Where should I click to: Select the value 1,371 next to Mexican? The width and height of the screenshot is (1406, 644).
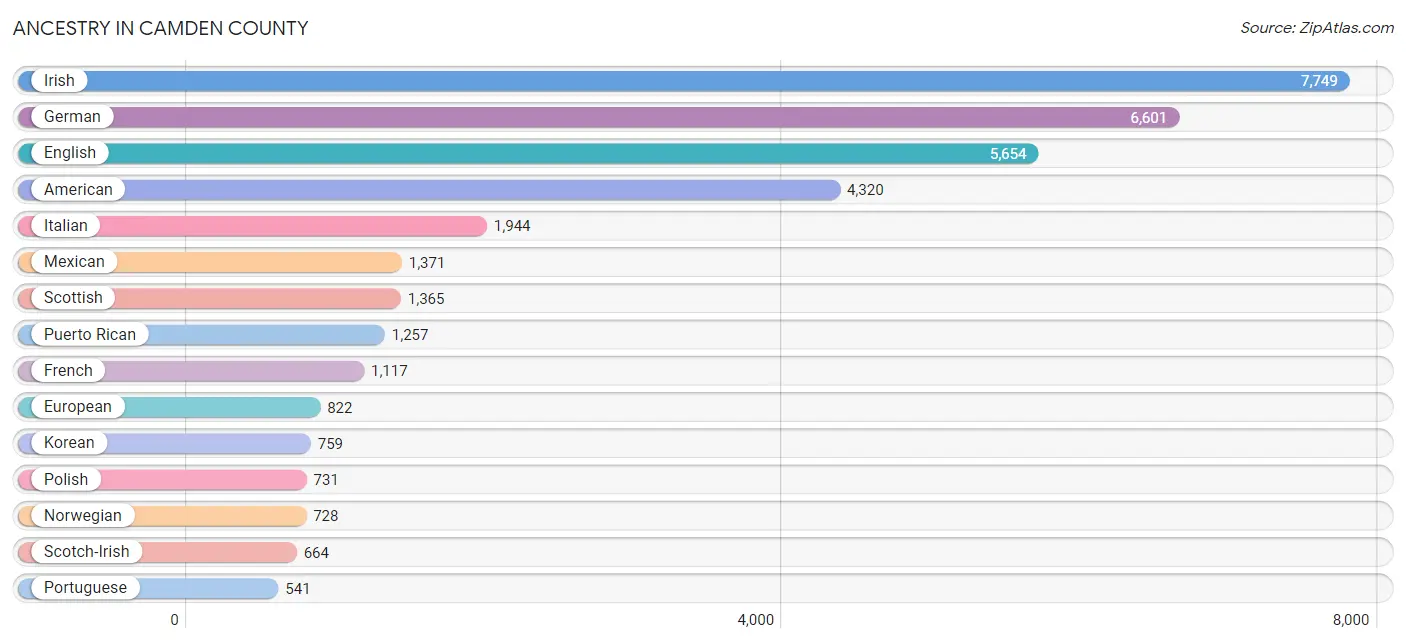coord(427,263)
